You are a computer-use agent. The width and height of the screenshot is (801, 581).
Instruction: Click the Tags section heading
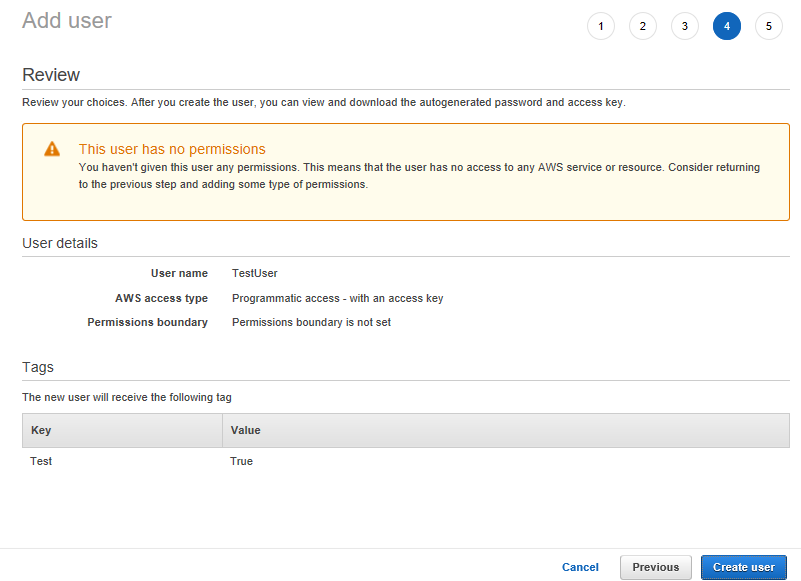coord(38,367)
